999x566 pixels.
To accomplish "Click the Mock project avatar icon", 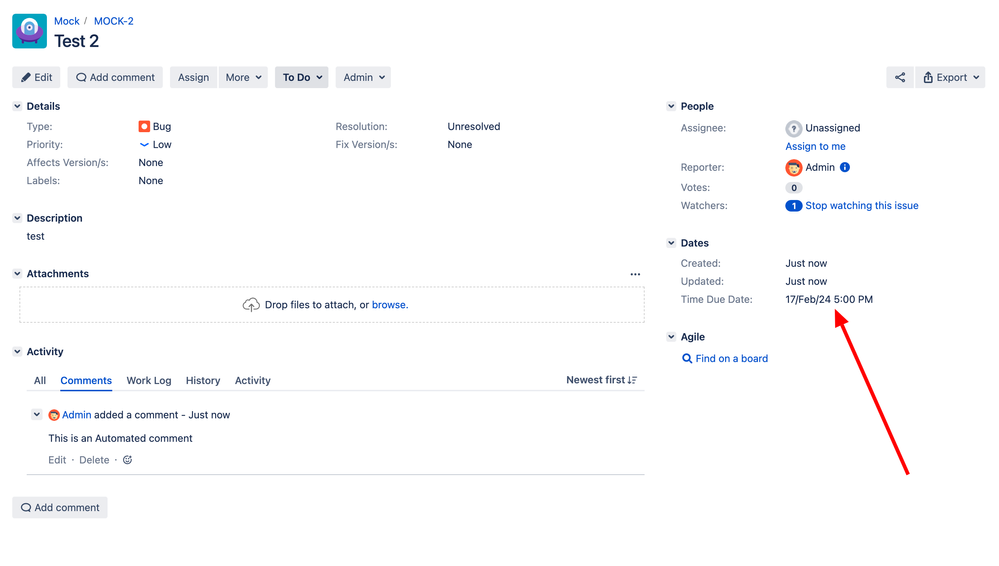I will point(29,31).
